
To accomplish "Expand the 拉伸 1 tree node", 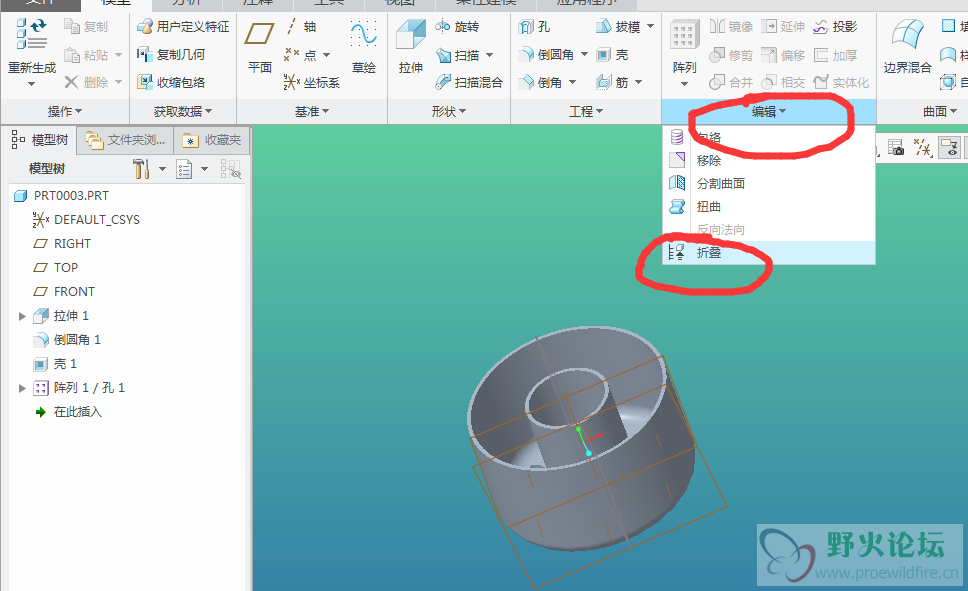I will click(x=22, y=316).
